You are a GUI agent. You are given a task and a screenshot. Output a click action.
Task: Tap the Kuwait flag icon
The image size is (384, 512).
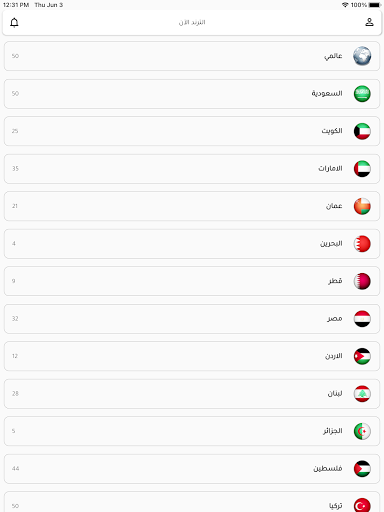point(362,131)
